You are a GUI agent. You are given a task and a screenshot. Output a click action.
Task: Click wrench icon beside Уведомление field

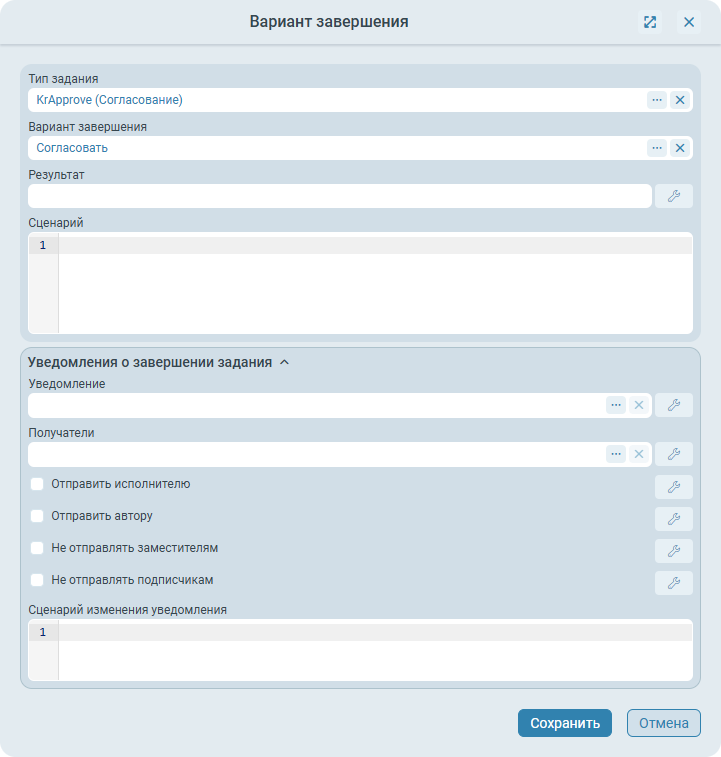(673, 405)
